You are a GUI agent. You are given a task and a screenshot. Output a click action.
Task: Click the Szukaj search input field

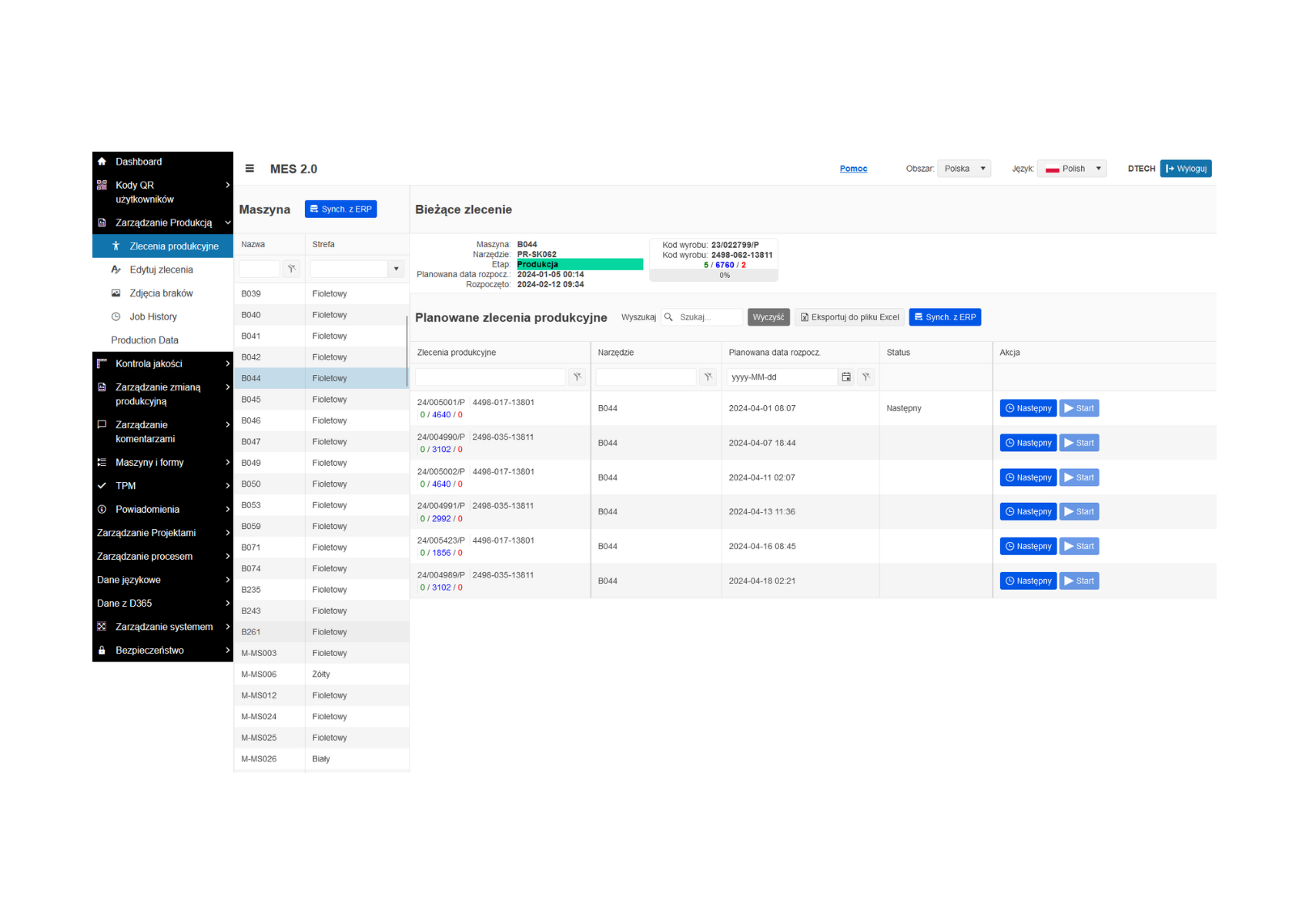708,317
